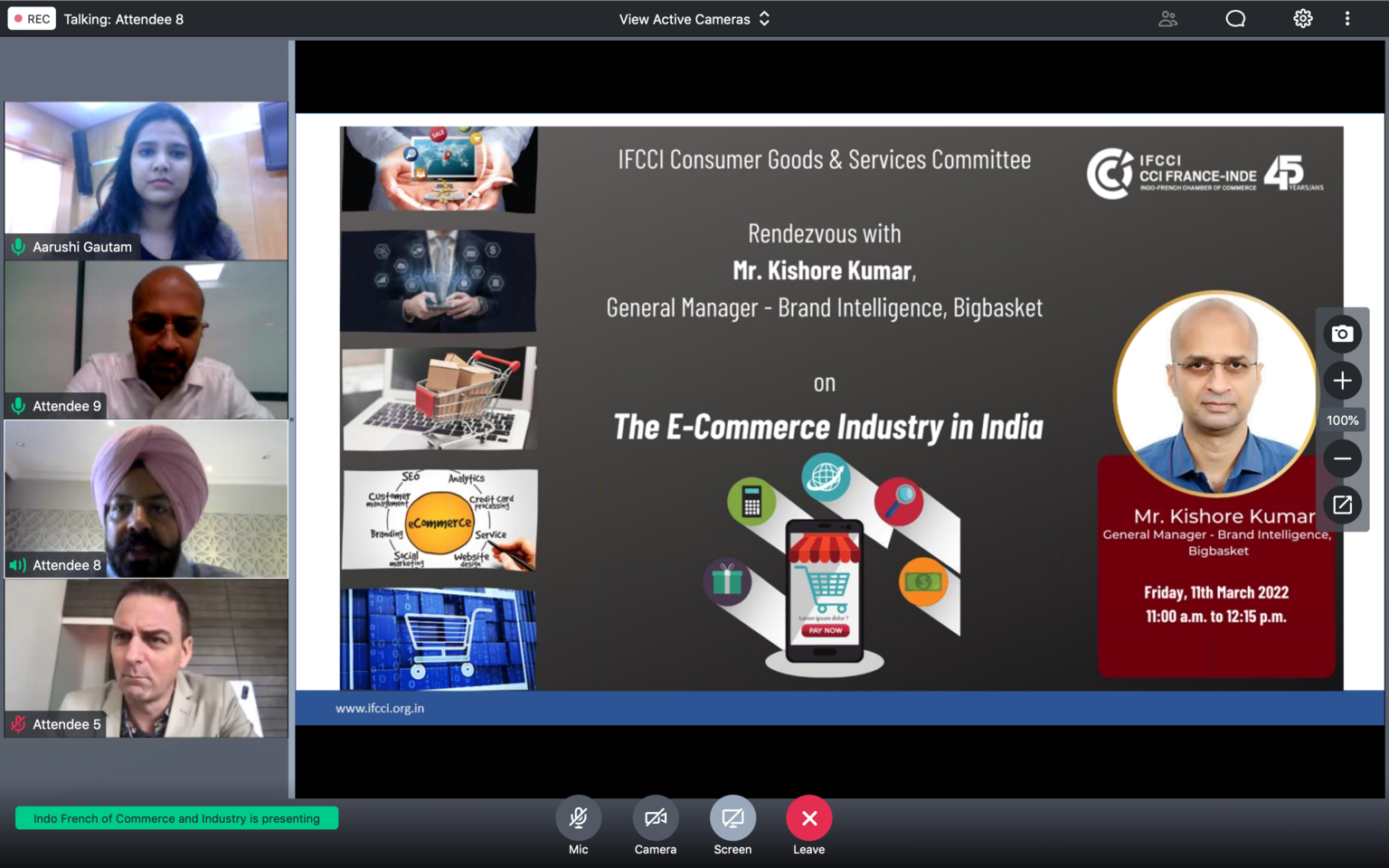Open the three-dot more options menu
Viewport: 1389px width, 868px height.
tap(1347, 19)
